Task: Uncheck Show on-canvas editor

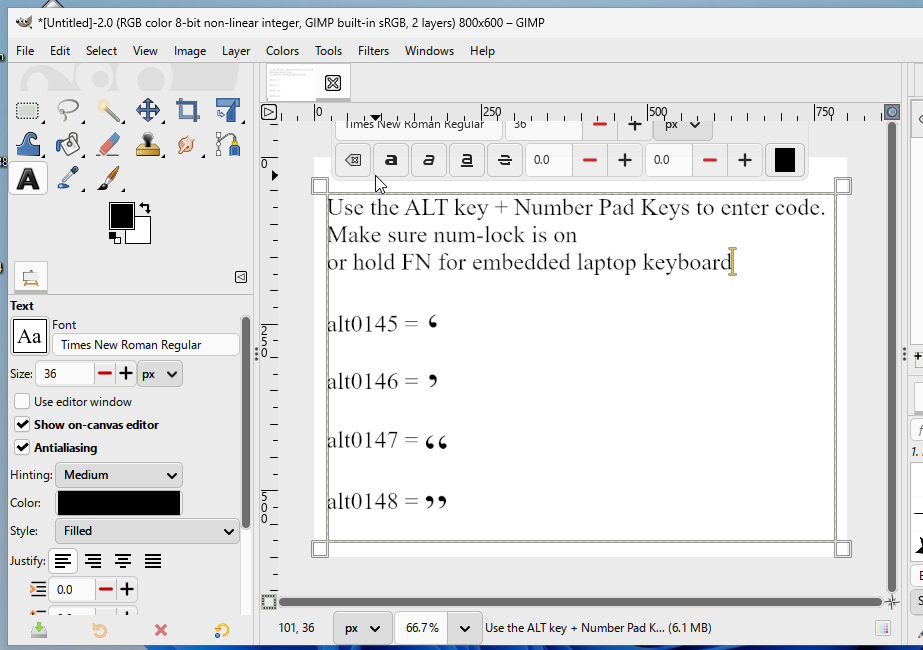Action: click(x=22, y=424)
